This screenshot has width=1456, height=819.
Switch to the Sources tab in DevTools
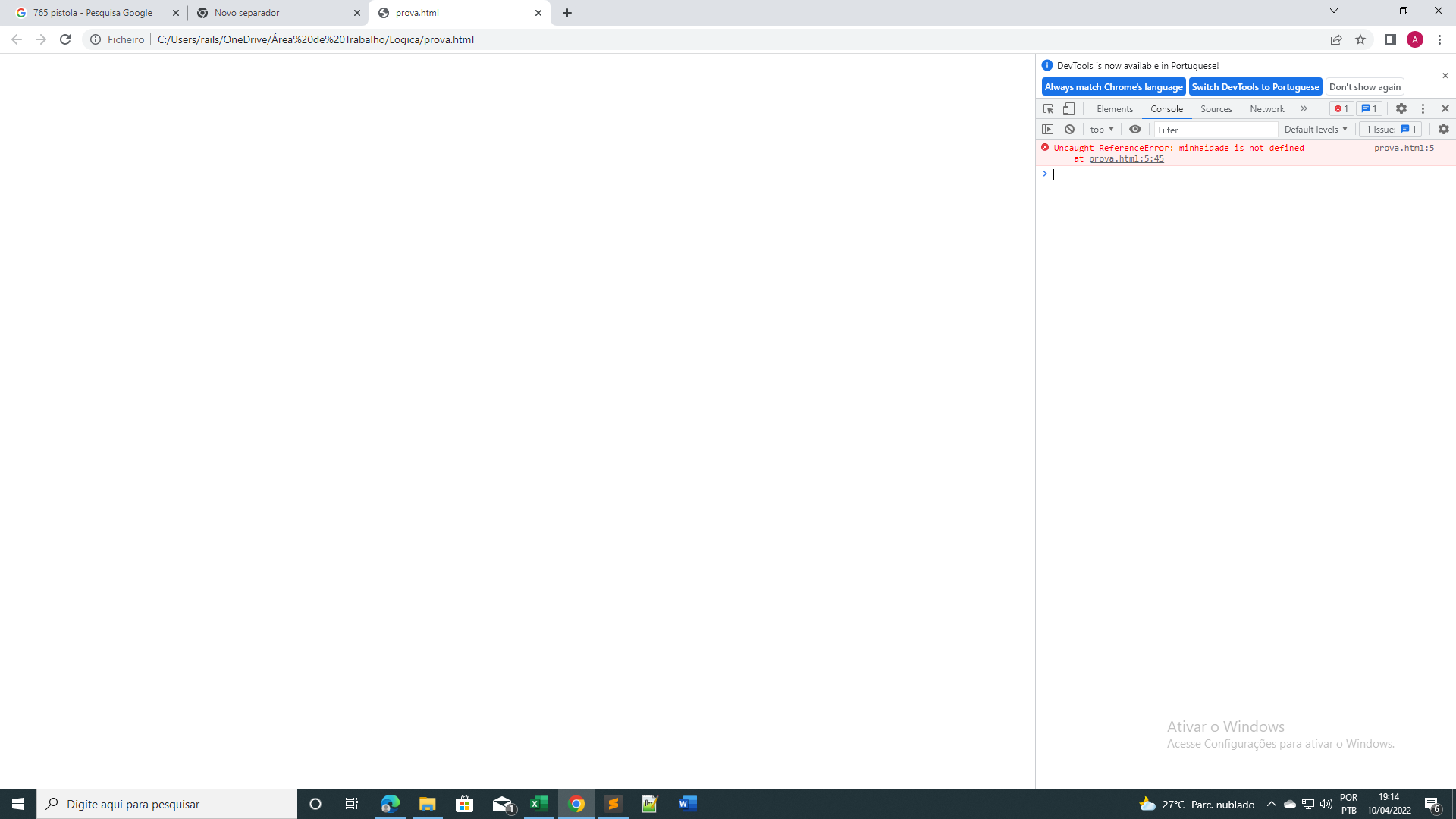point(1216,108)
